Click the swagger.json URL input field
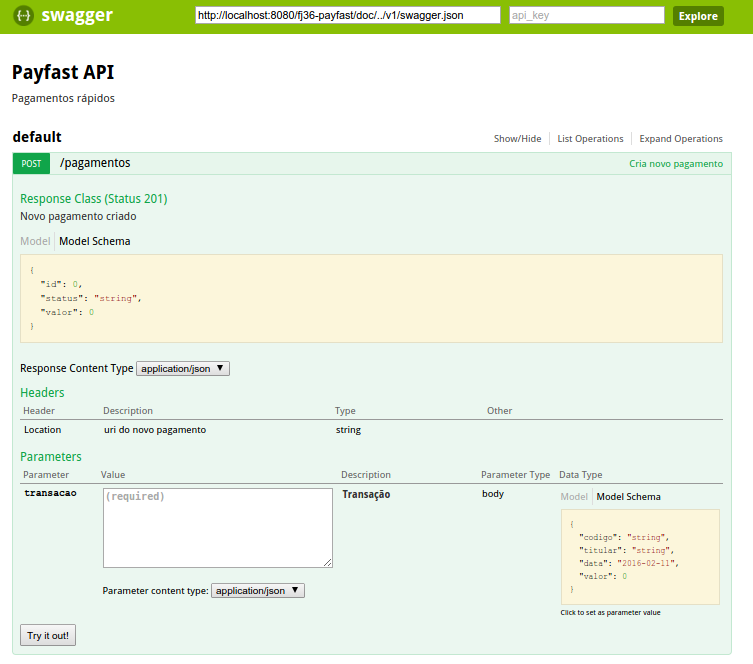 (348, 15)
